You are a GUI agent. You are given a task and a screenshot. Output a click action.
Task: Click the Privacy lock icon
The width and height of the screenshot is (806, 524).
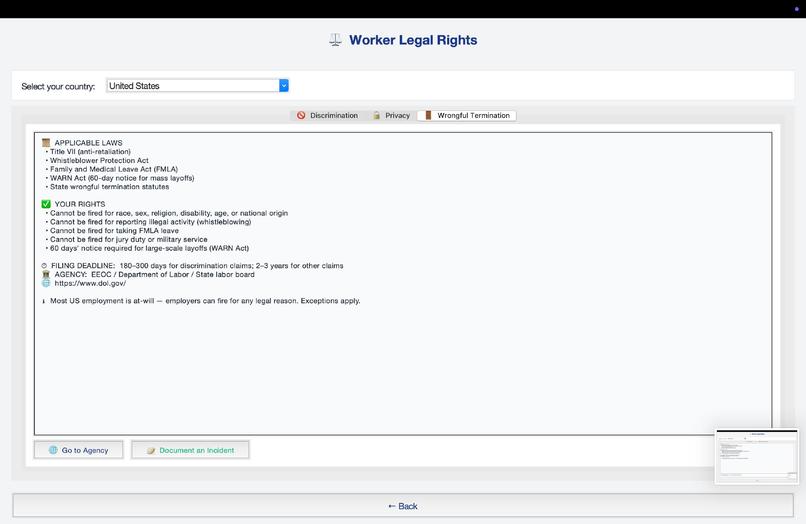376,115
